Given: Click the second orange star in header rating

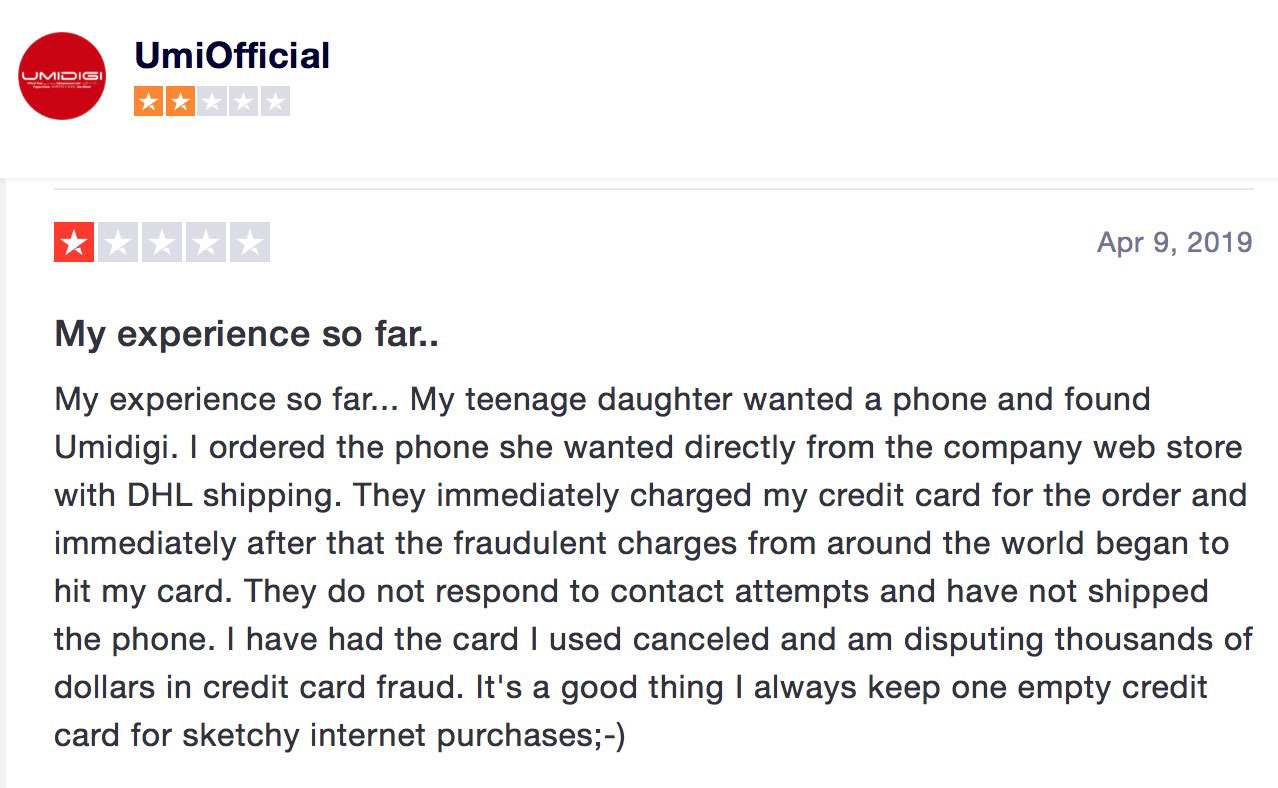Looking at the screenshot, I should [181, 101].
